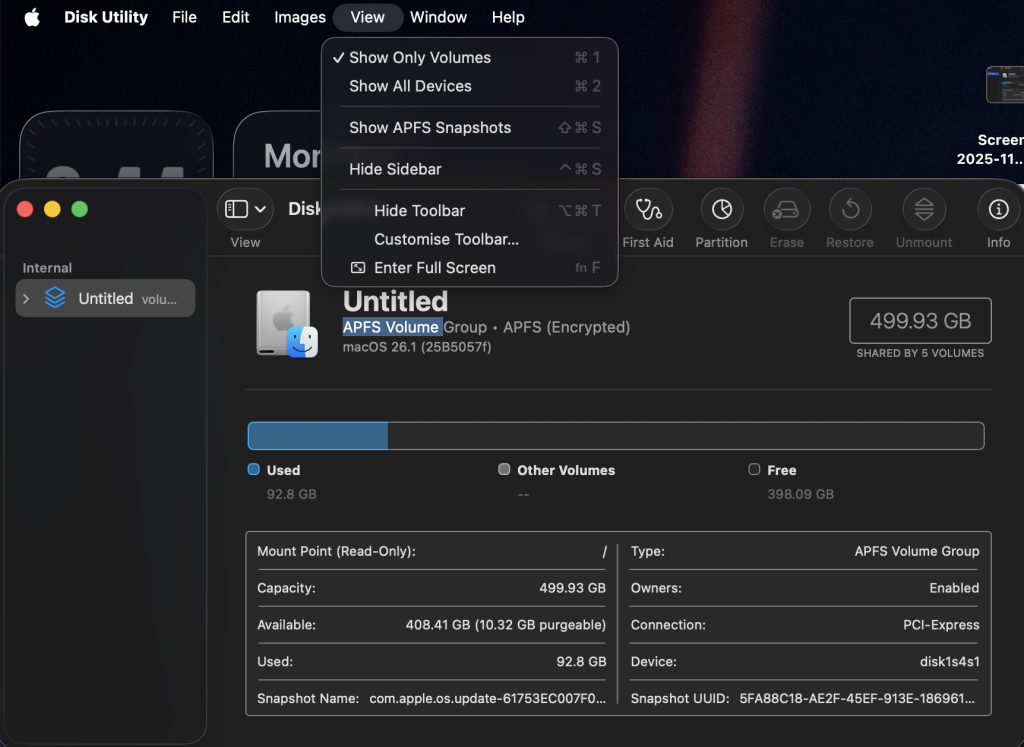Open the View dropdown arrow on the toolbar
The width and height of the screenshot is (1024, 747).
pyautogui.click(x=258, y=209)
